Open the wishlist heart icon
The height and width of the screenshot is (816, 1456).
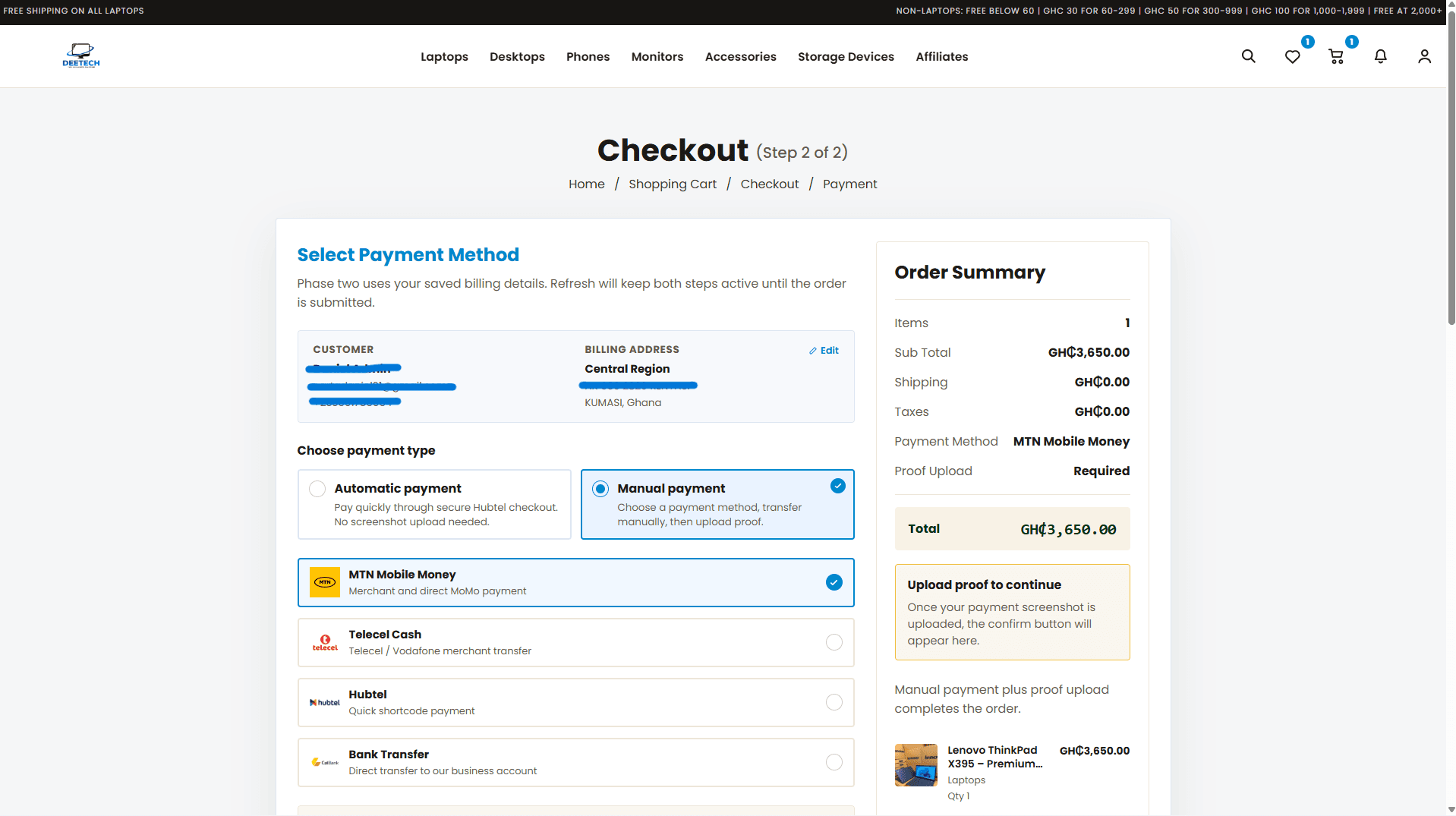coord(1292,56)
